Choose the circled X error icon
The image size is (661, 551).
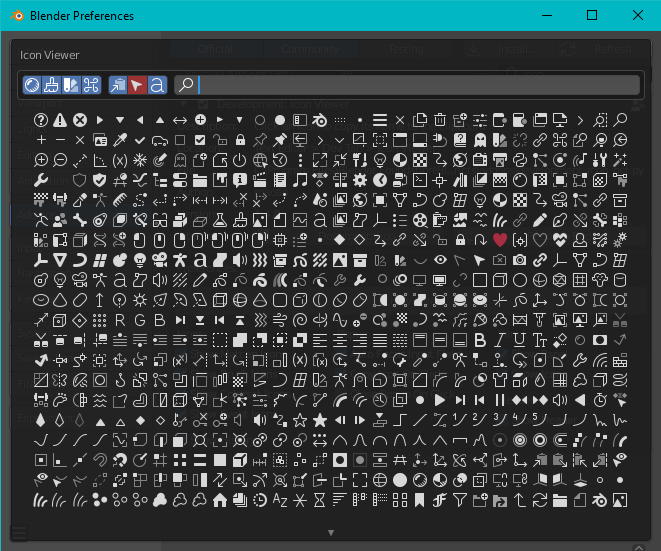click(x=80, y=120)
